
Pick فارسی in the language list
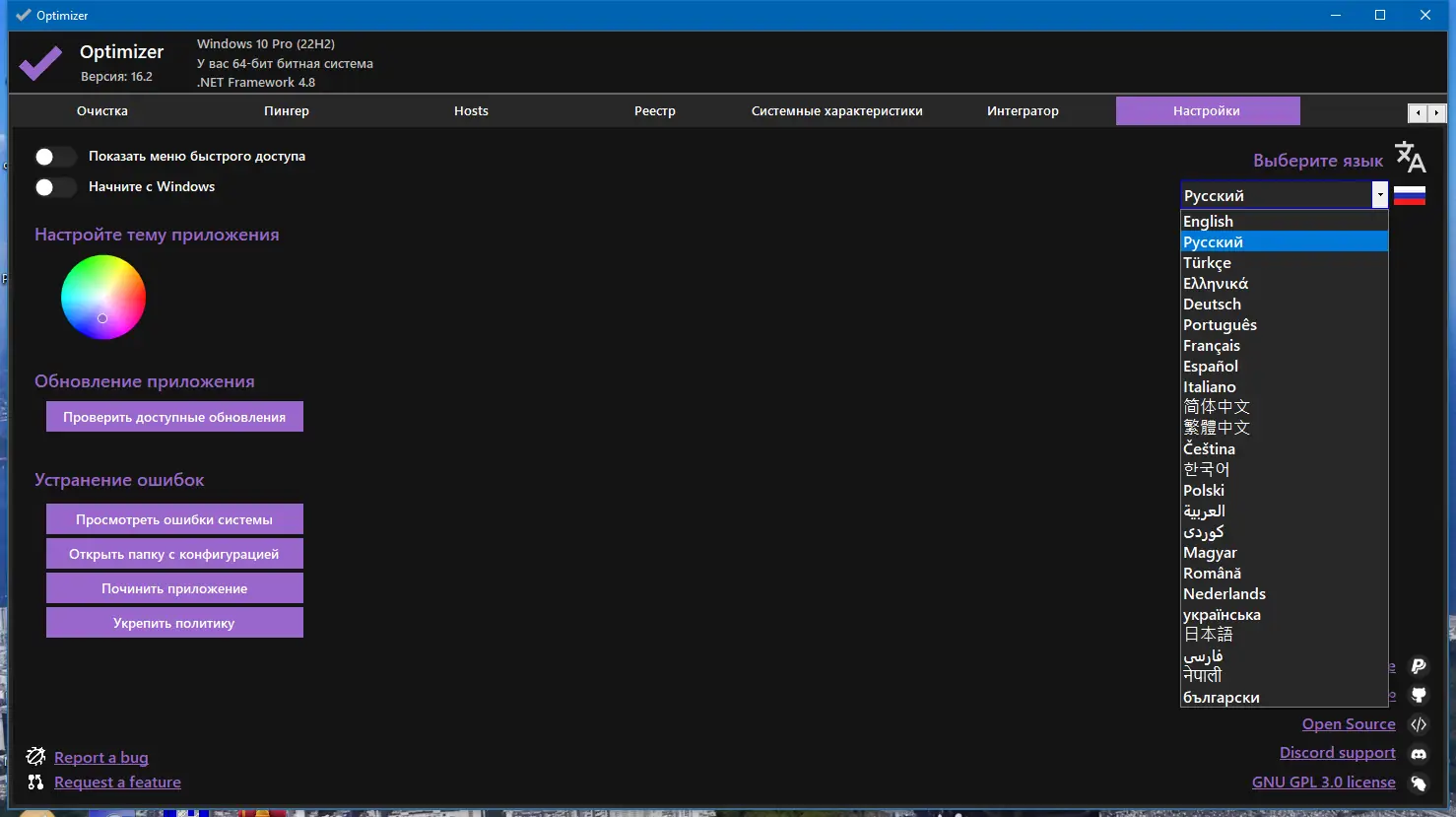(1285, 655)
